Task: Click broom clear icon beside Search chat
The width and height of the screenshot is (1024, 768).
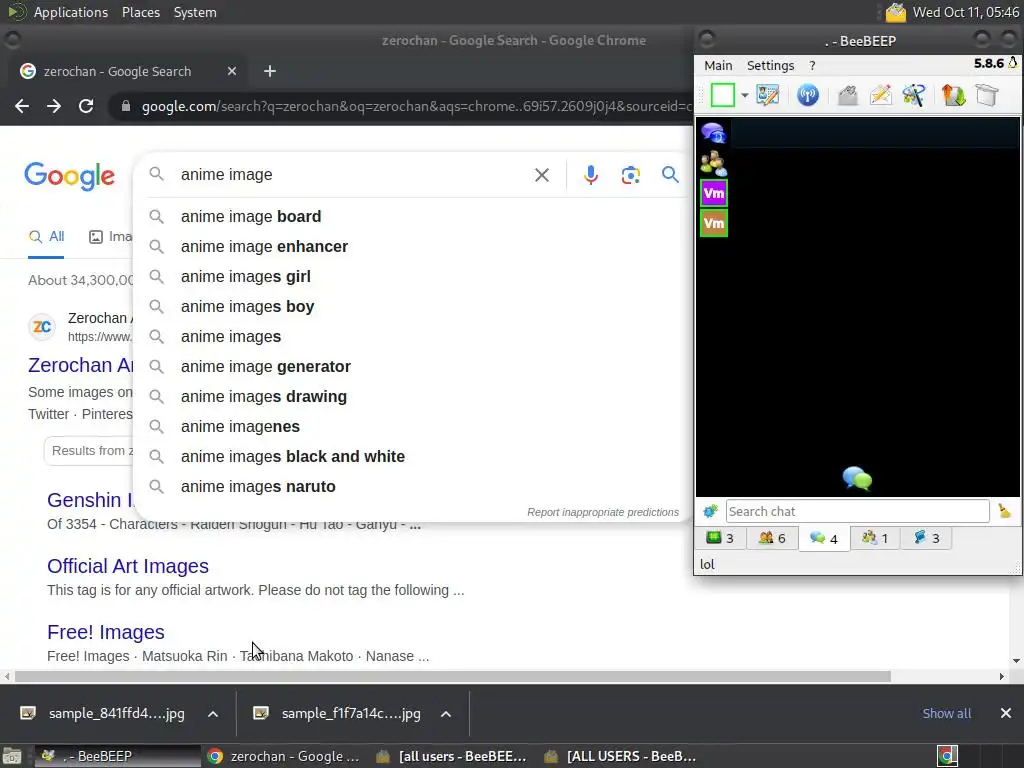Action: click(1004, 511)
